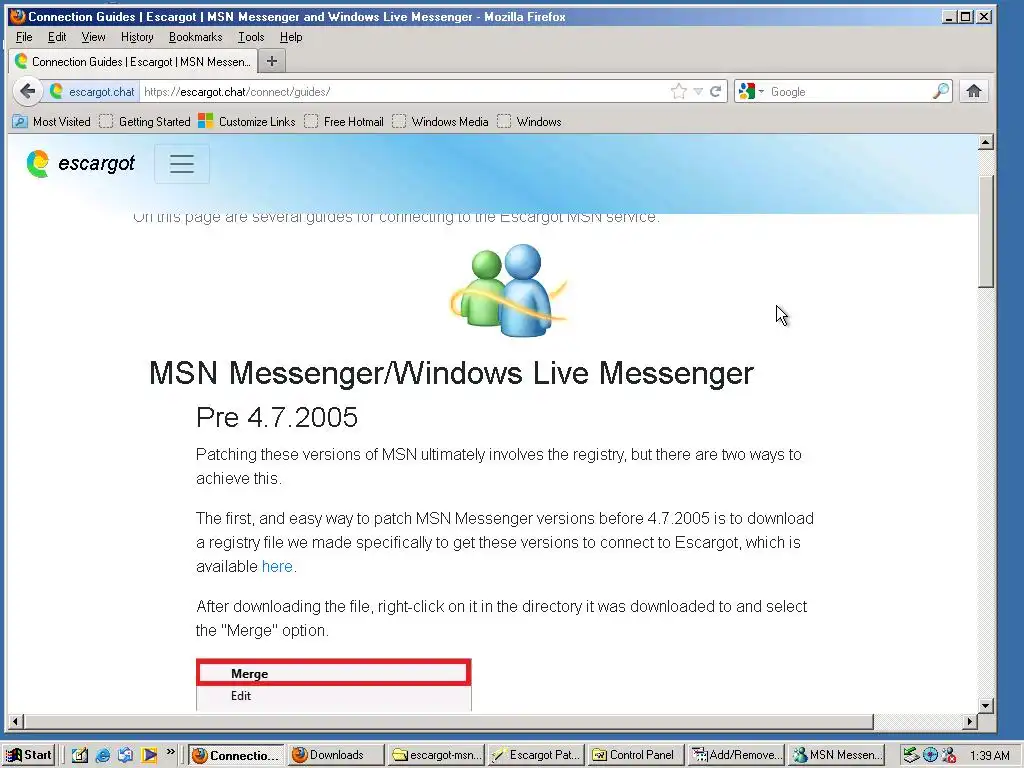The image size is (1024, 768).
Task: Switch to the escargot-msn folder taskbar button
Action: click(x=436, y=755)
